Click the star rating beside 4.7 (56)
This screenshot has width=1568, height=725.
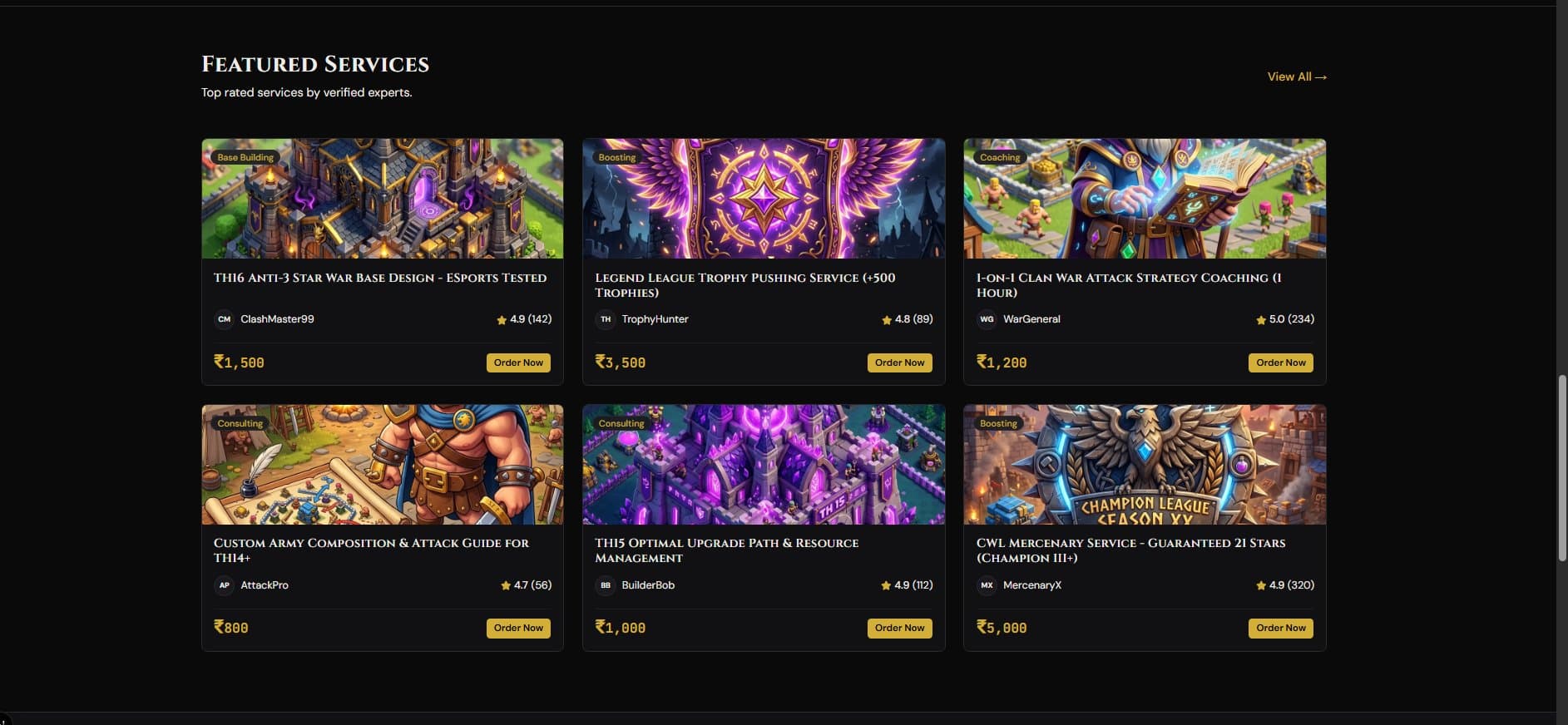click(x=506, y=585)
